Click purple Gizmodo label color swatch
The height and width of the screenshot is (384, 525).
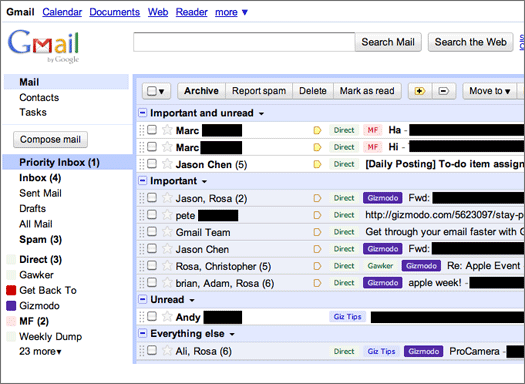pyautogui.click(x=11, y=306)
